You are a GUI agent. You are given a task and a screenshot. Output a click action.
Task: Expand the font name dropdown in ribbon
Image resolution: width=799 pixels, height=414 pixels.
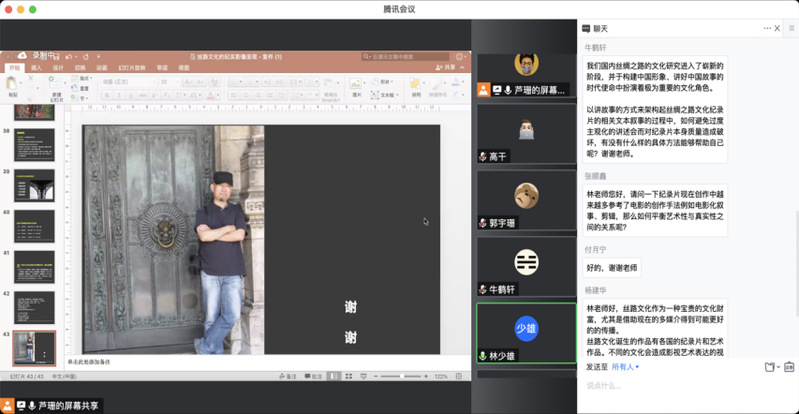pos(130,80)
